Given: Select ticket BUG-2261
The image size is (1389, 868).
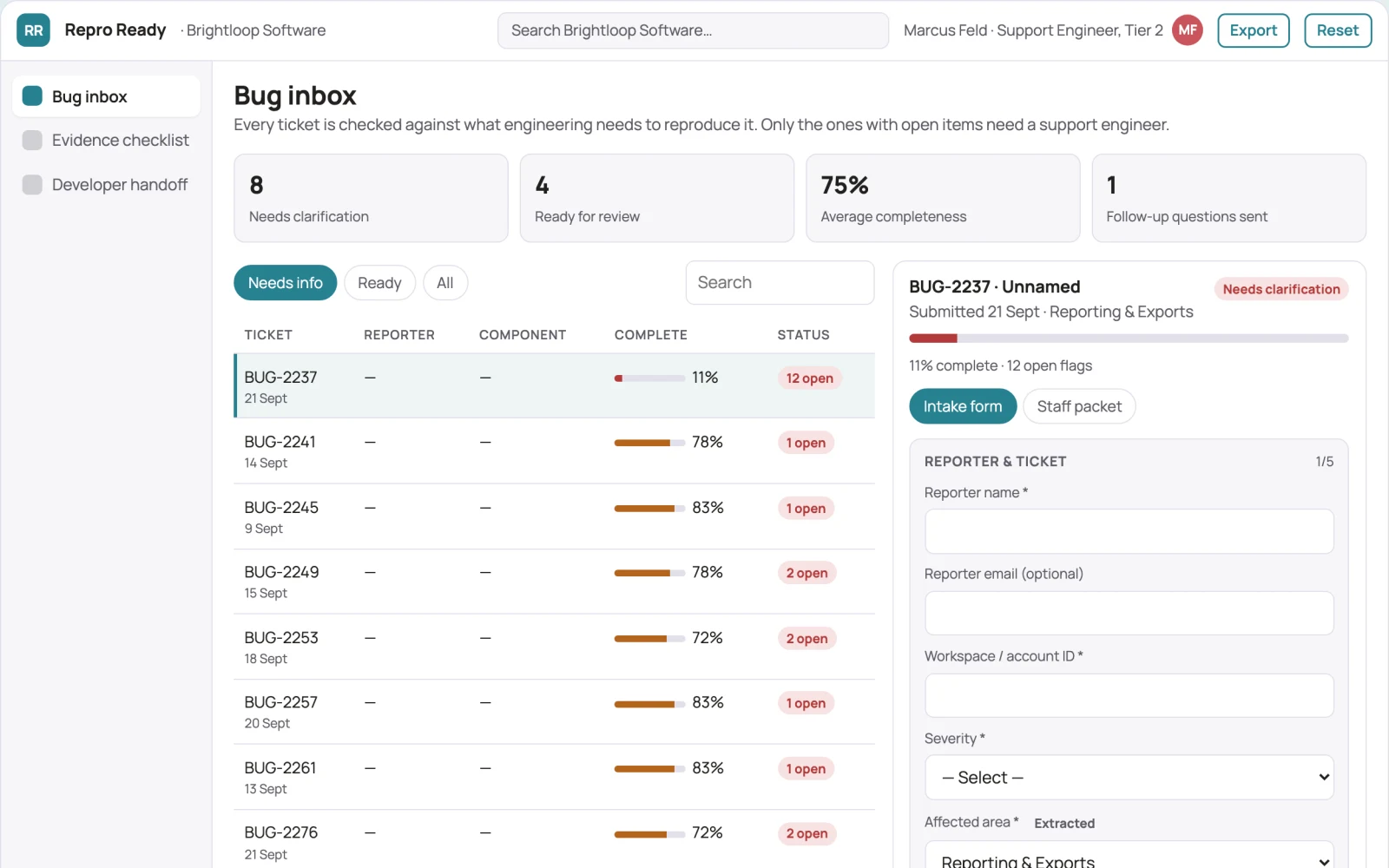Looking at the screenshot, I should point(554,777).
